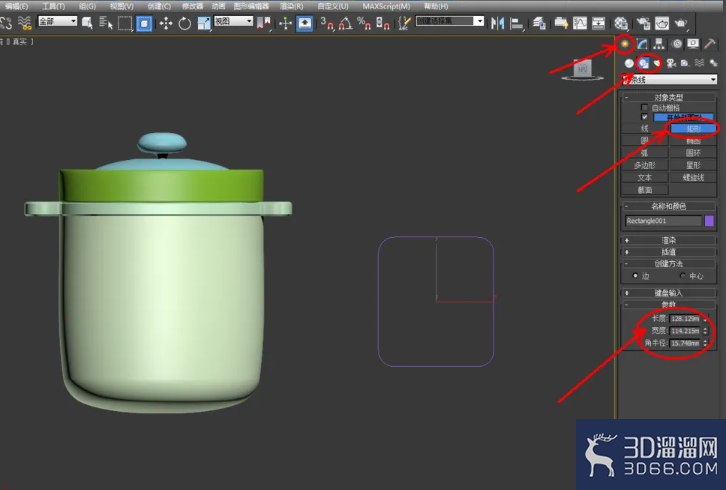
Task: Open the shape type 样条线 dropdown
Action: click(x=669, y=80)
